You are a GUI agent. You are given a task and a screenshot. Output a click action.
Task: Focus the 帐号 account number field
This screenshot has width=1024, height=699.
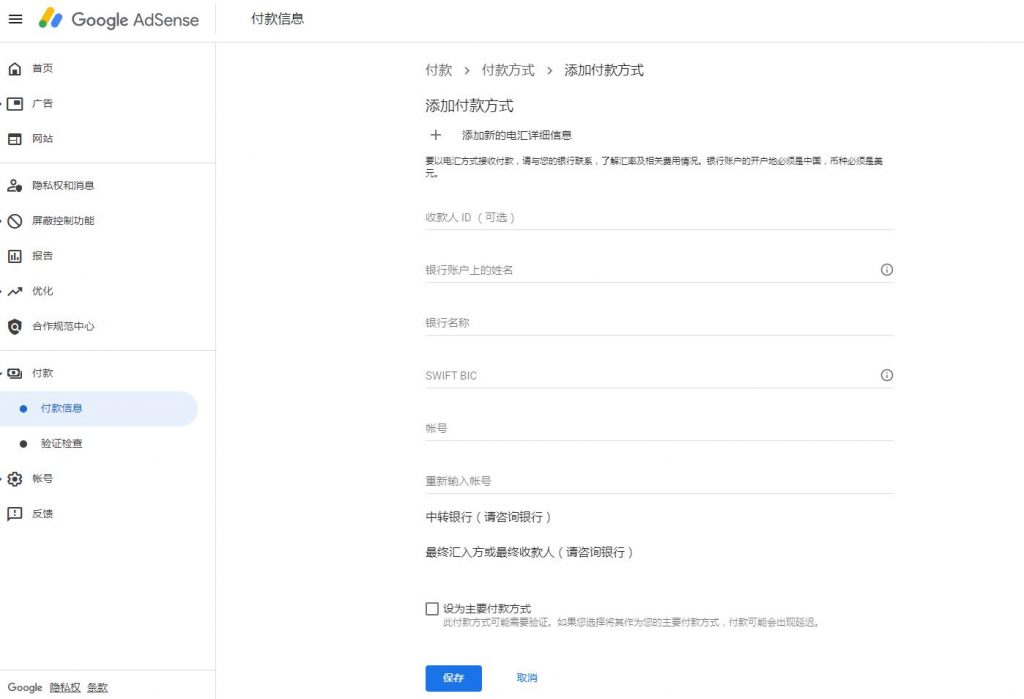coord(660,429)
